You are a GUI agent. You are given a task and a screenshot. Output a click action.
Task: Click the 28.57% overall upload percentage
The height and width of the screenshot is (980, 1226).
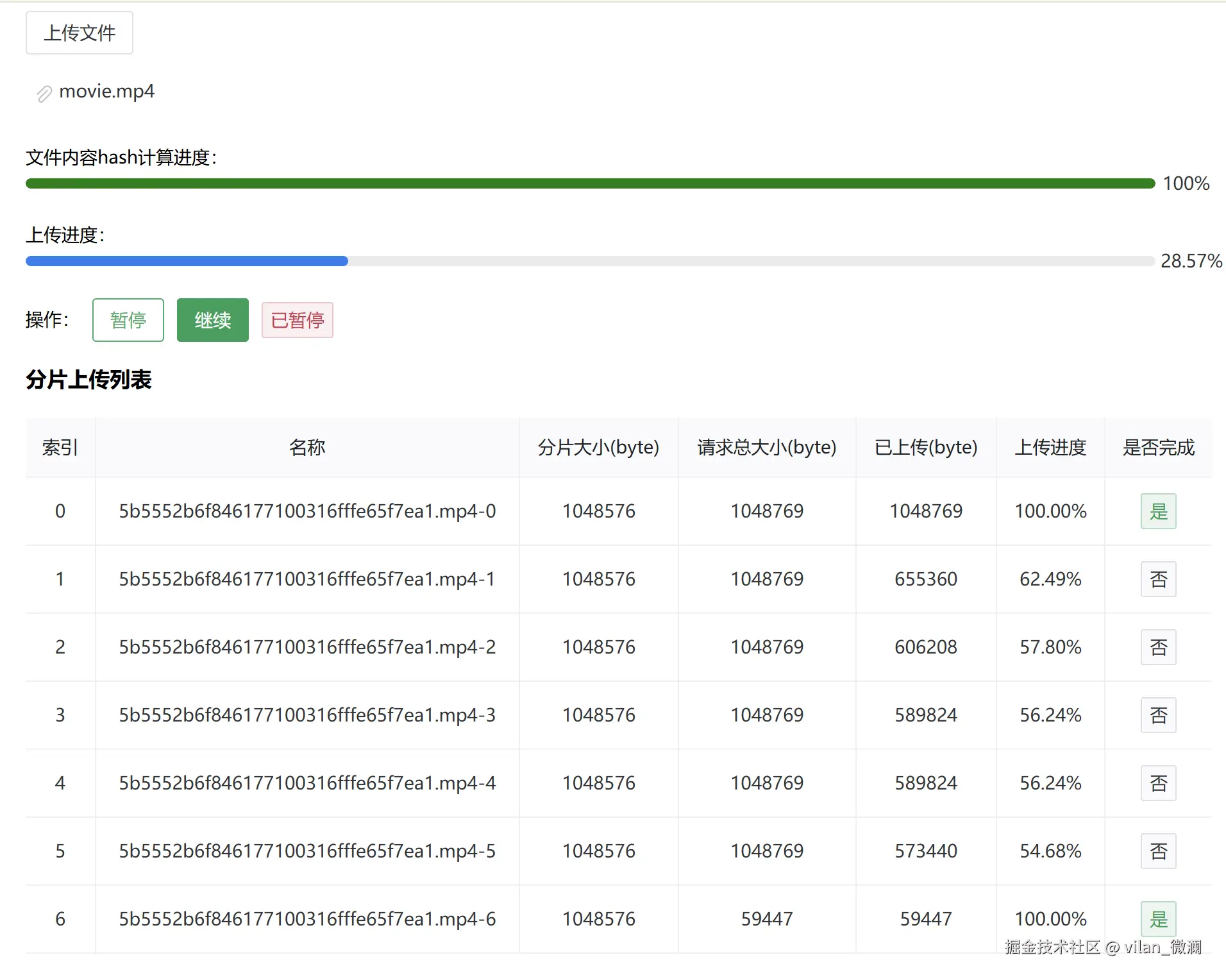(x=1191, y=261)
